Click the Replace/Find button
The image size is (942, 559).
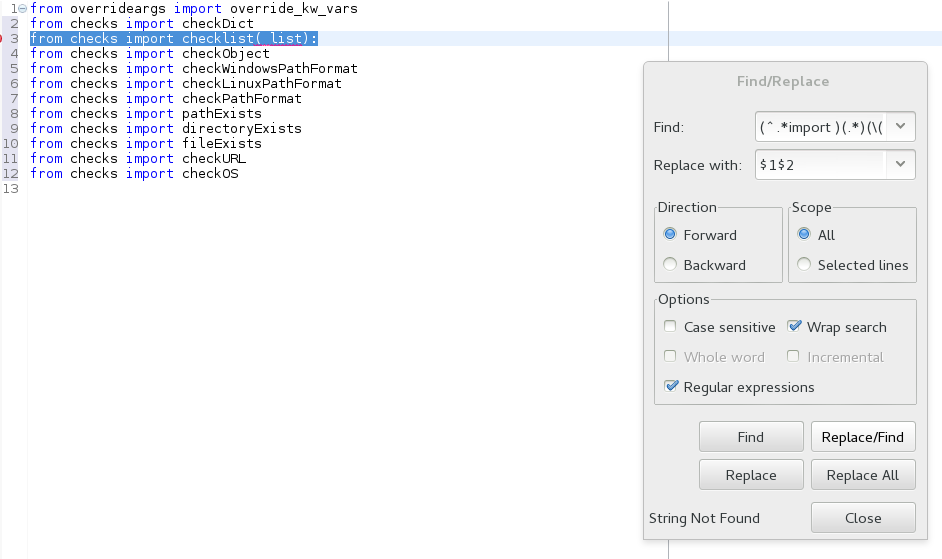863,437
